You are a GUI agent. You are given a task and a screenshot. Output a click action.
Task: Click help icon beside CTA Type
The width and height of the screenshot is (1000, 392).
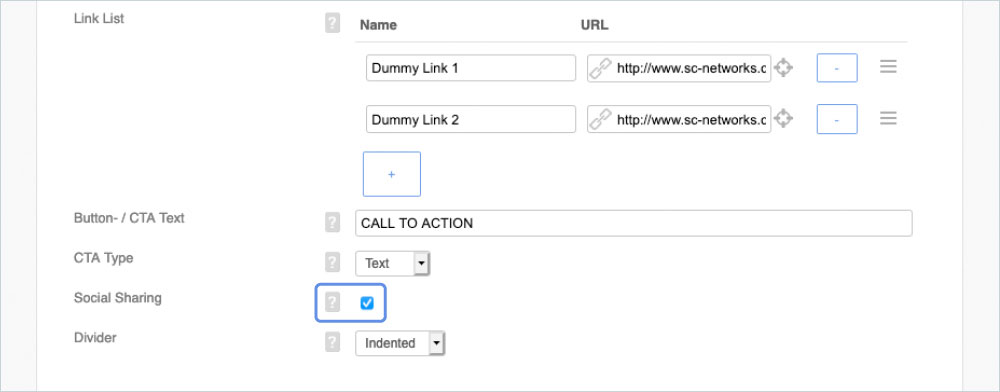tap(332, 262)
